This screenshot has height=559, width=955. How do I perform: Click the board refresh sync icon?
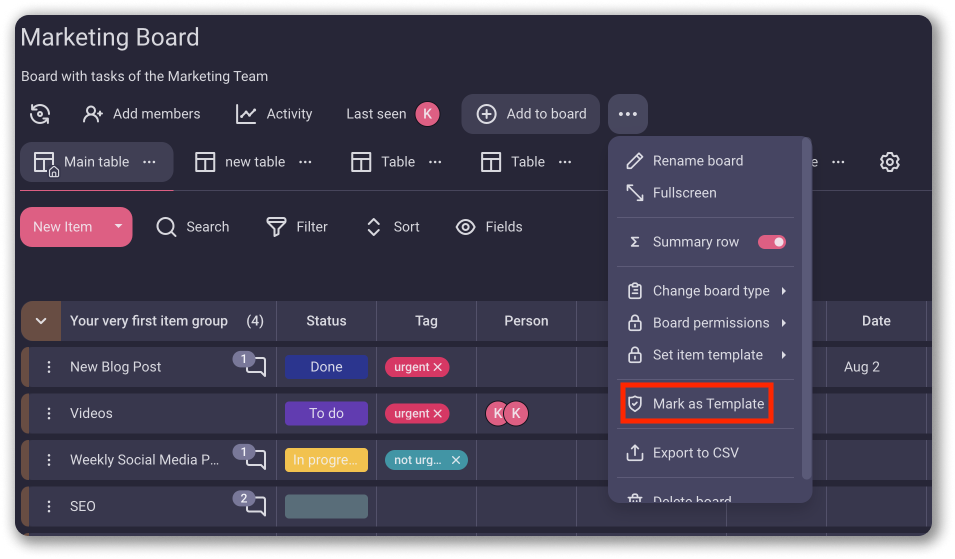40,114
